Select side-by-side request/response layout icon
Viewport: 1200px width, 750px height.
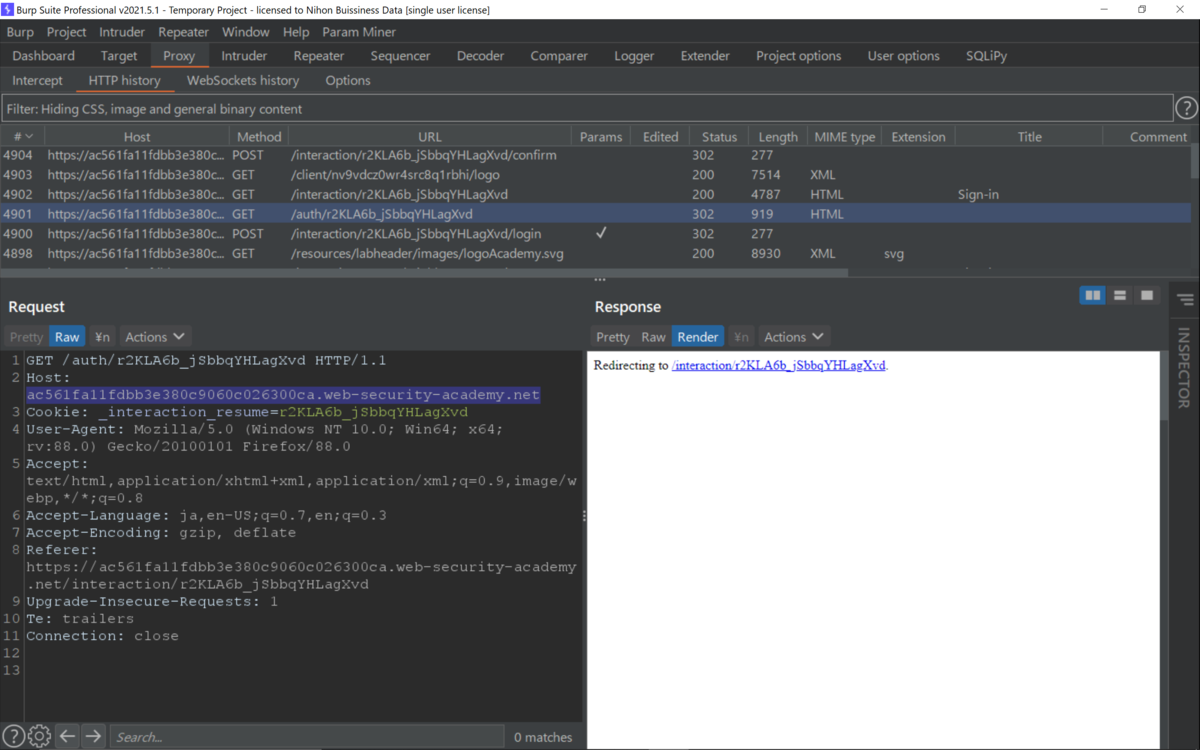1093,295
